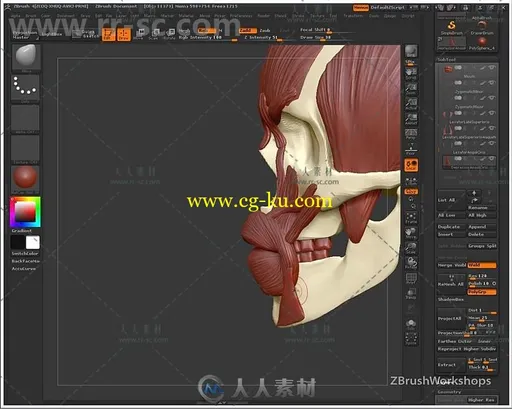This screenshot has height=409, width=512.
Task: Open Projection Master
Action: coord(25,35)
